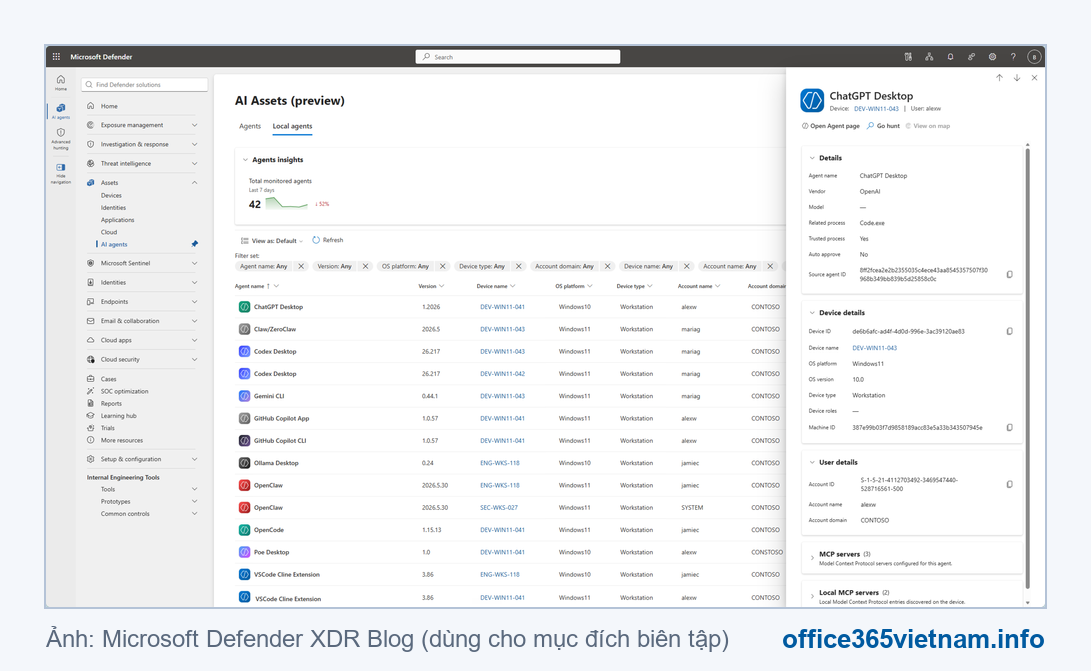Remove the Device name filter

coord(687,266)
